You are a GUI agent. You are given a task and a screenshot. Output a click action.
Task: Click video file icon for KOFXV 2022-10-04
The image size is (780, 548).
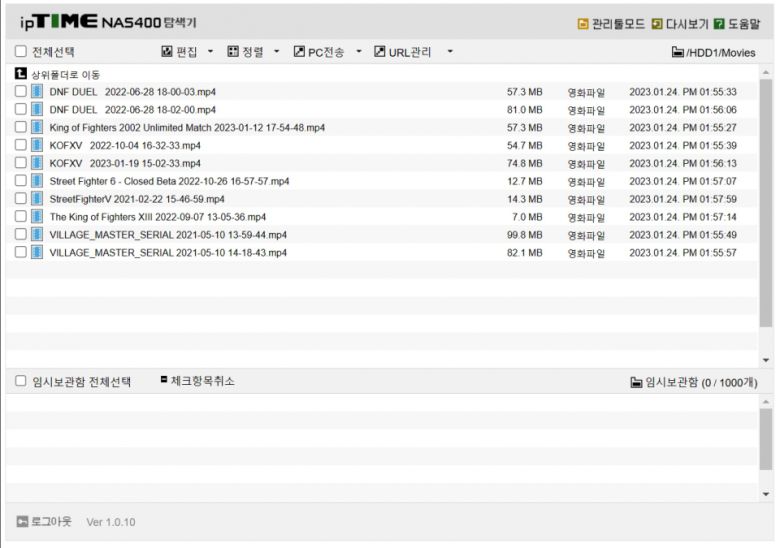click(x=37, y=145)
